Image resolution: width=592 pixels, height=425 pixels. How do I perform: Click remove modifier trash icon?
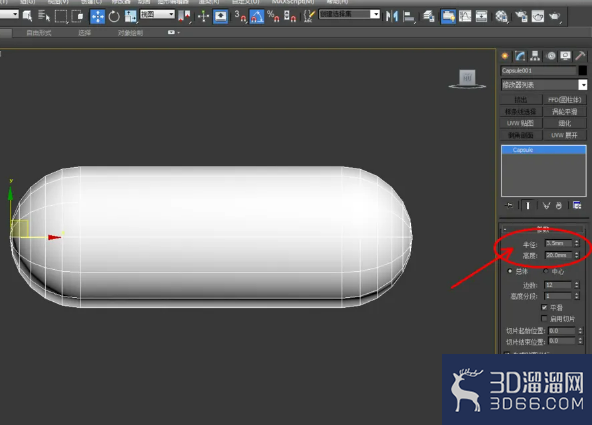[559, 205]
